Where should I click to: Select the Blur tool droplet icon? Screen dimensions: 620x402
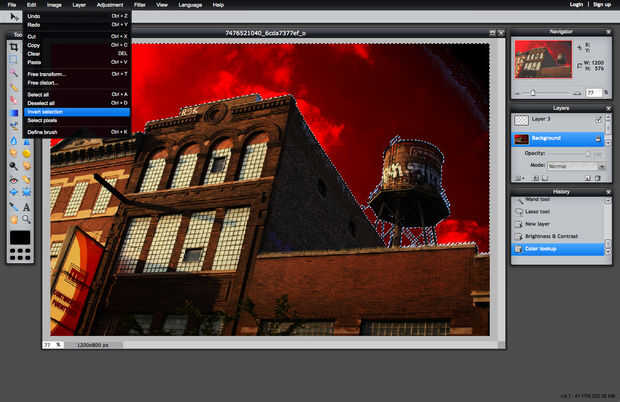tap(14, 140)
